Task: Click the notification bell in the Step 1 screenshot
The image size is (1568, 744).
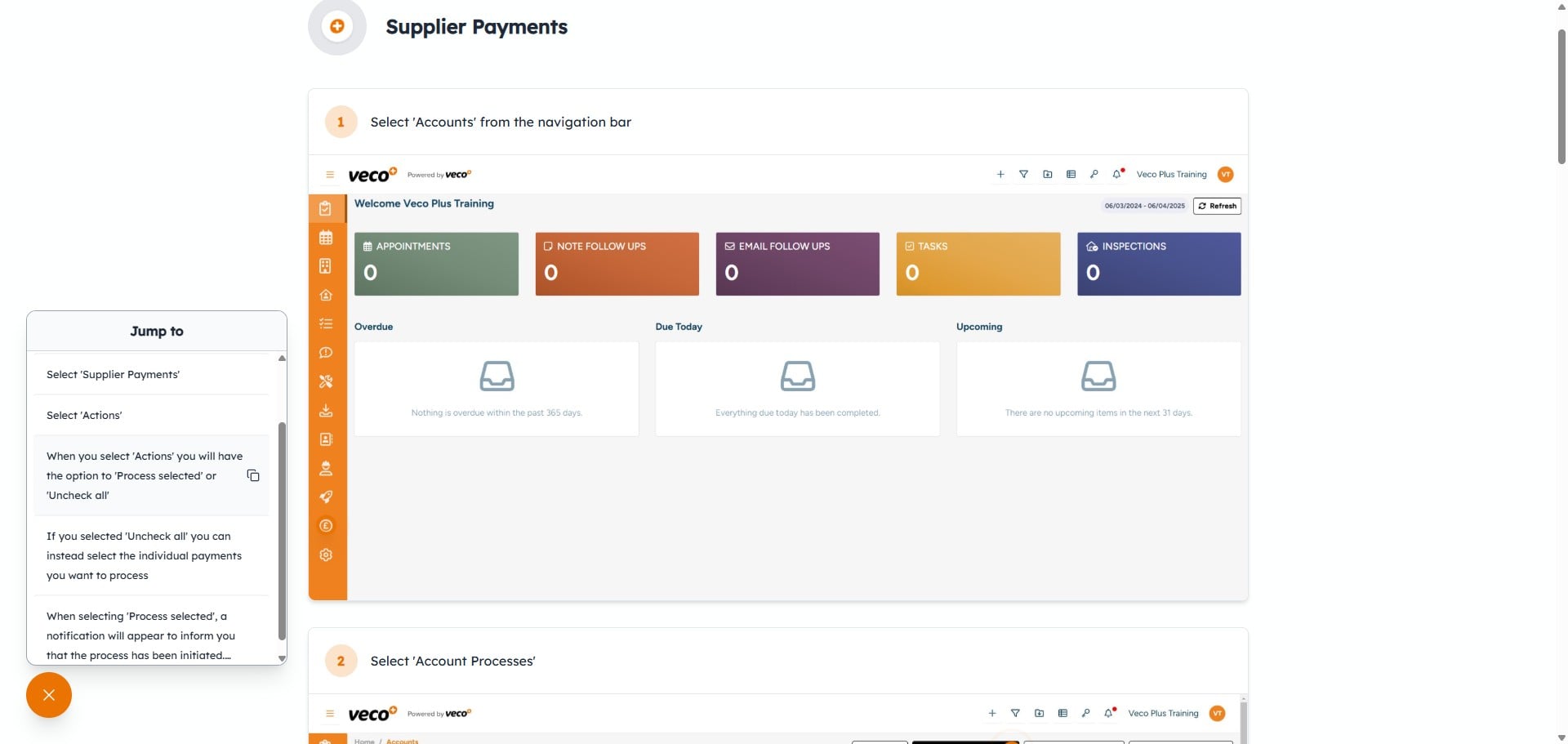Action: point(1116,174)
